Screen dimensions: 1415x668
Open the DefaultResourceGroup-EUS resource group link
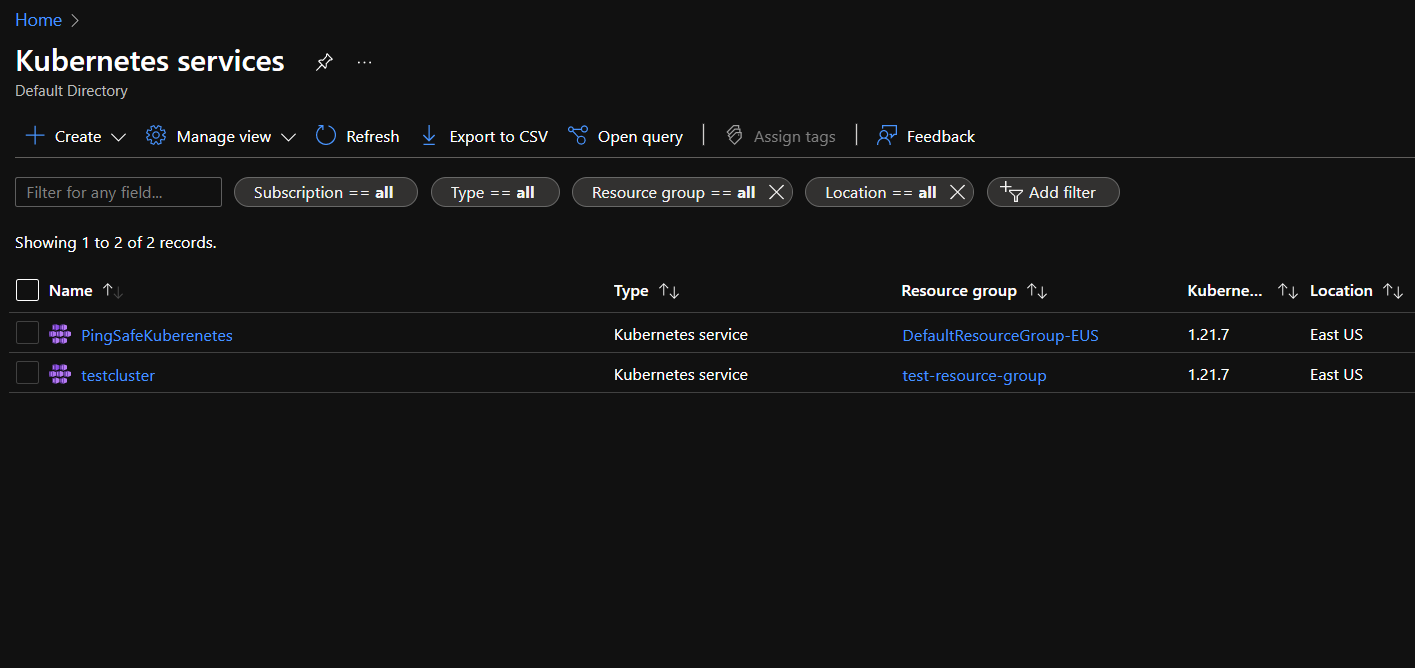pyautogui.click(x=1000, y=335)
